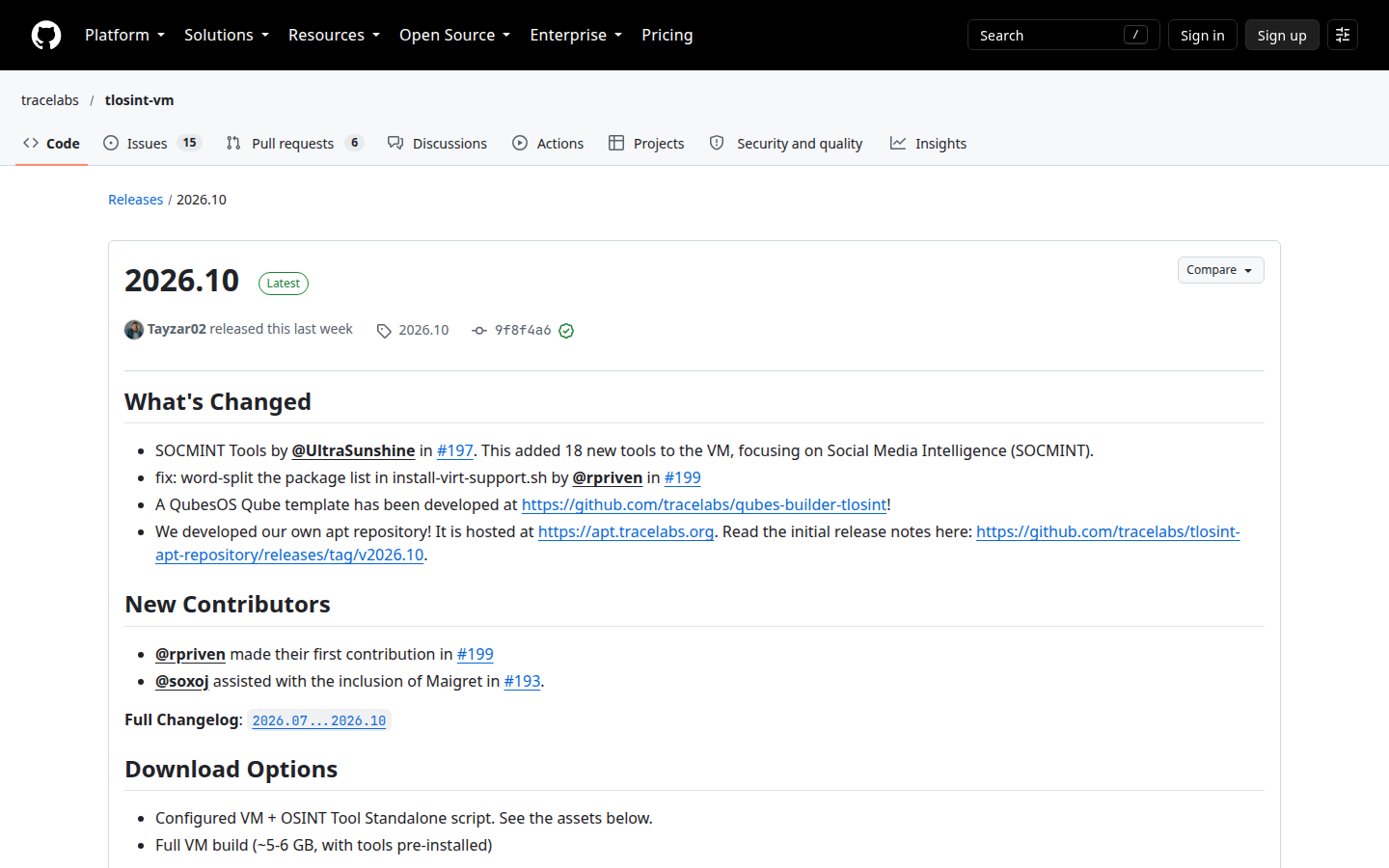Open the Pull requests tab

294,143
